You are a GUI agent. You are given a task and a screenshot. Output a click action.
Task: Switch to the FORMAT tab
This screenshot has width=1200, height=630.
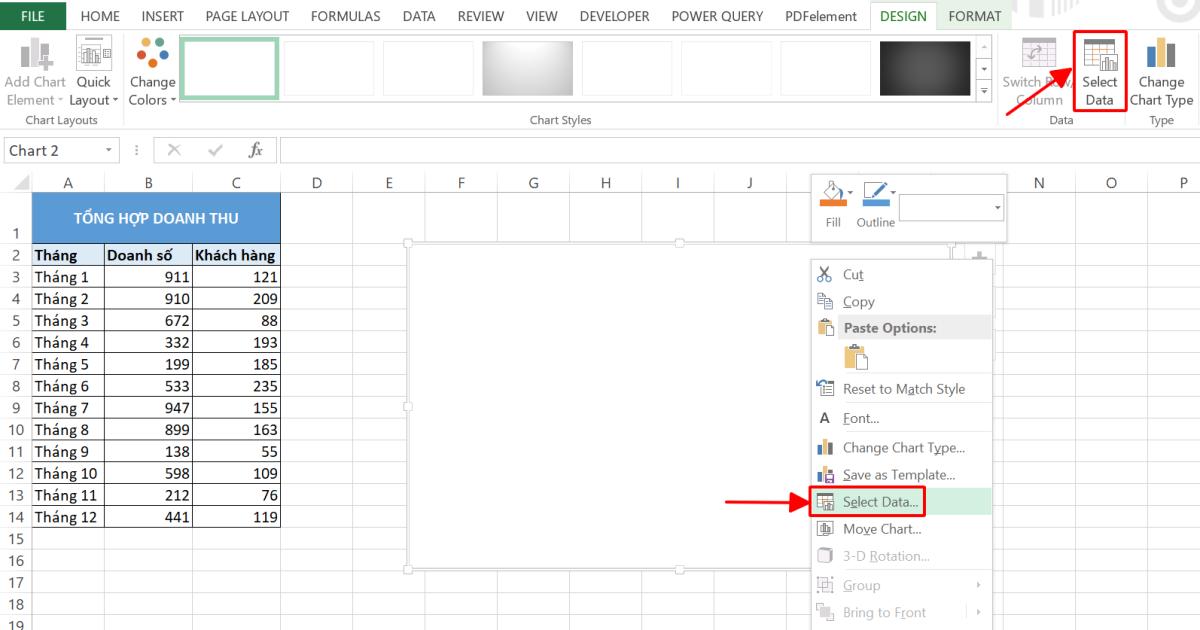click(974, 15)
